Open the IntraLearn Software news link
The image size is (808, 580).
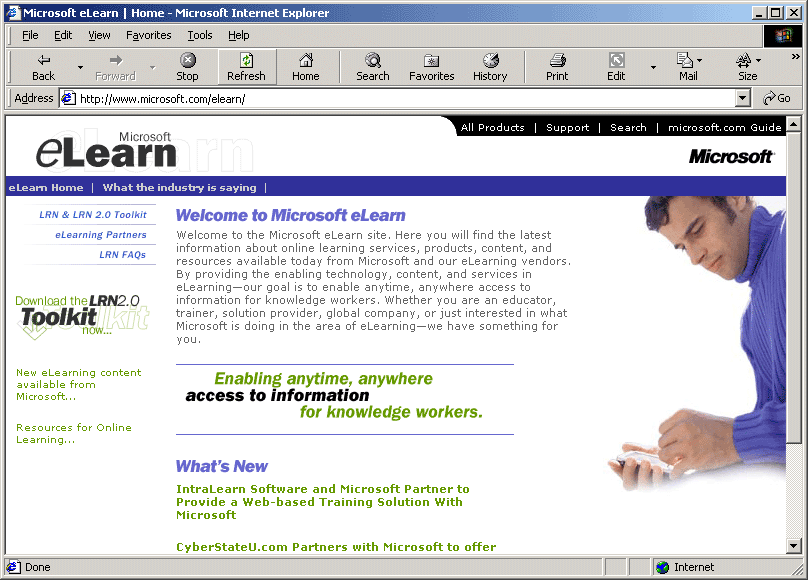[x=323, y=502]
